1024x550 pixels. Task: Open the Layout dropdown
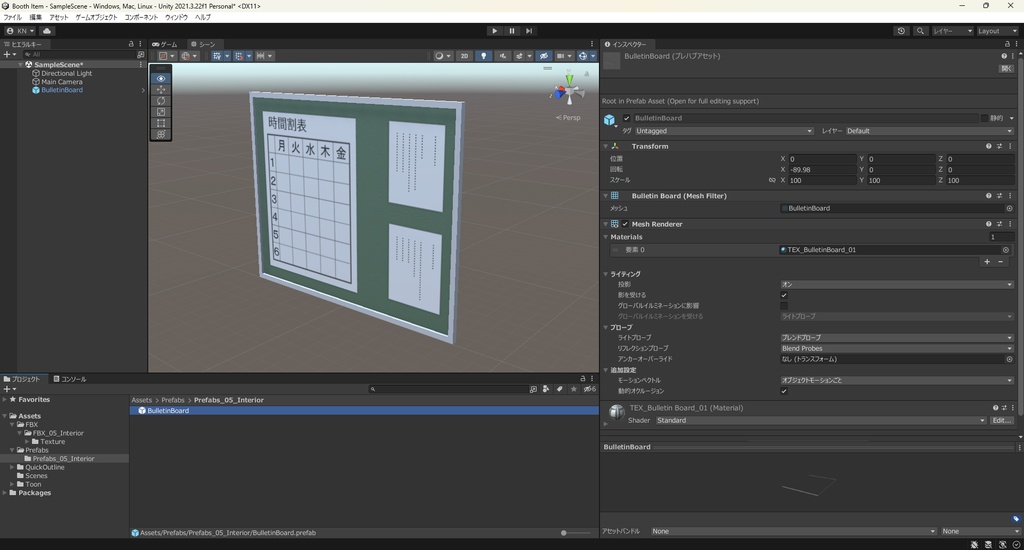995,31
